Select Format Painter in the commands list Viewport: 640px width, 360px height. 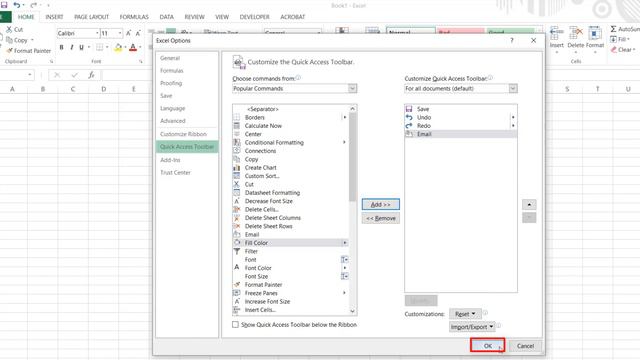291,285
